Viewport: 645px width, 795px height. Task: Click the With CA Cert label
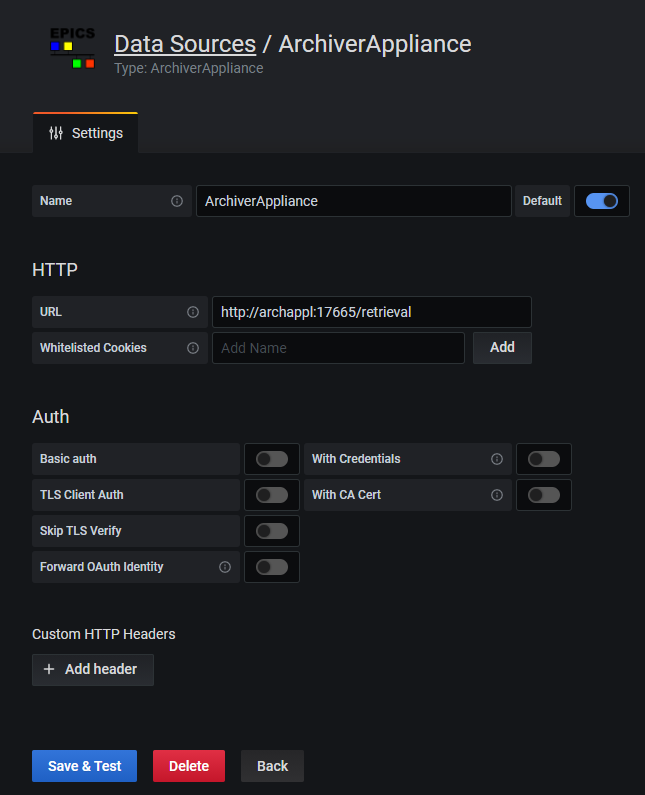(346, 495)
